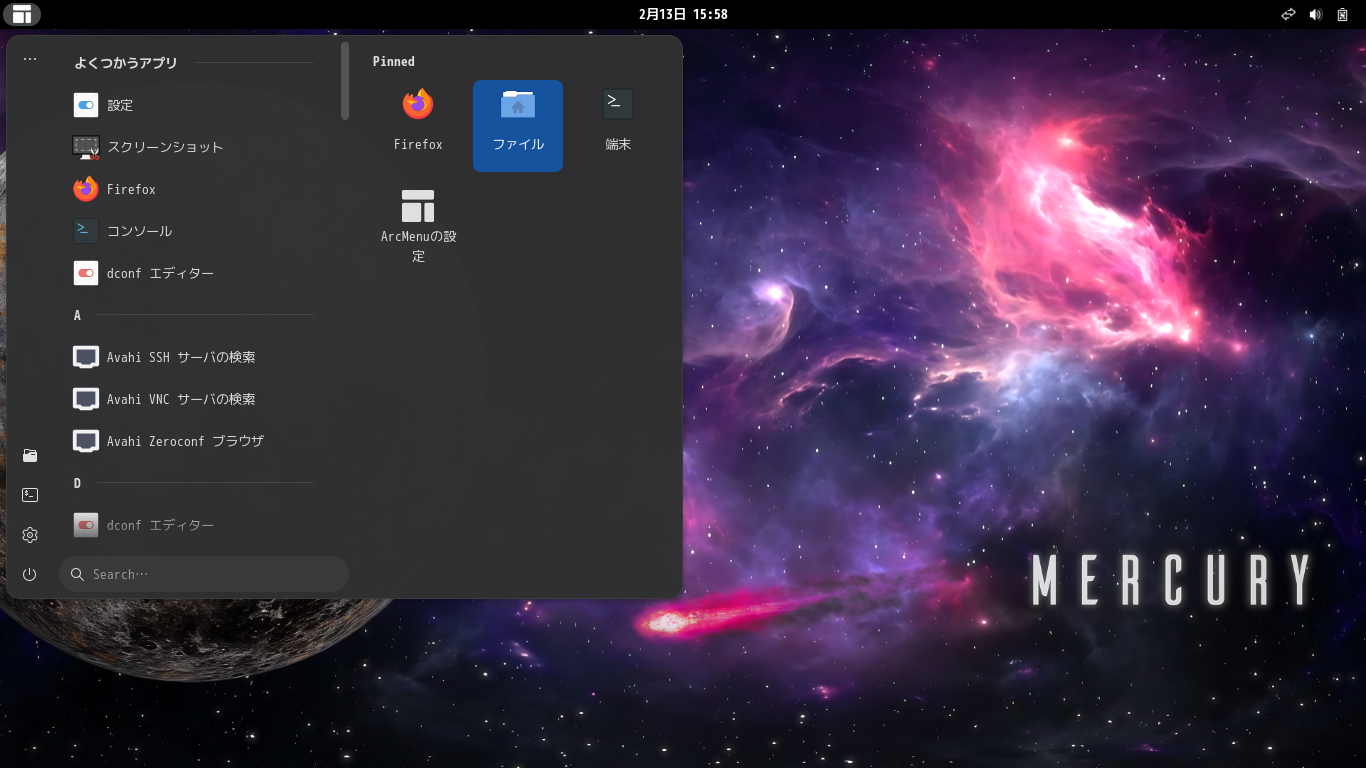Click the volume speaker icon in top panel
The height and width of the screenshot is (768, 1366).
pos(1315,14)
